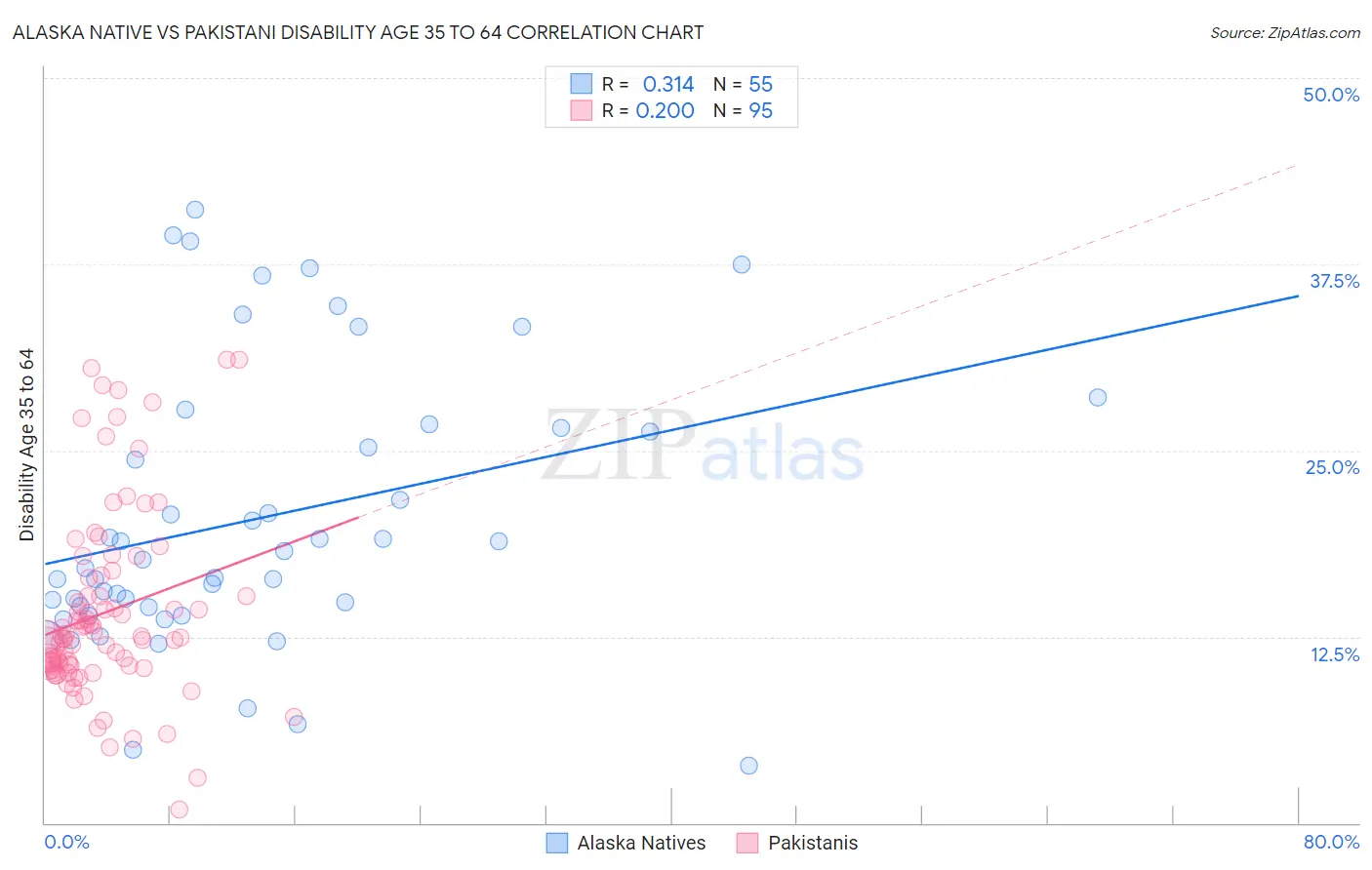This screenshot has width=1372, height=870.
Task: Click the dashed pink trend line extension
Action: [829, 336]
